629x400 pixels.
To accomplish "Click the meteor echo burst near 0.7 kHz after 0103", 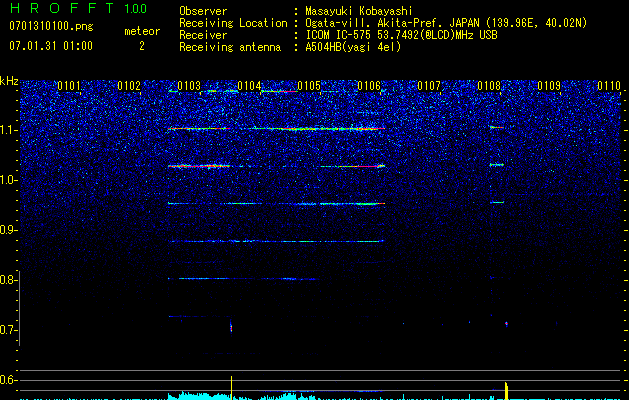I will 231,327.
